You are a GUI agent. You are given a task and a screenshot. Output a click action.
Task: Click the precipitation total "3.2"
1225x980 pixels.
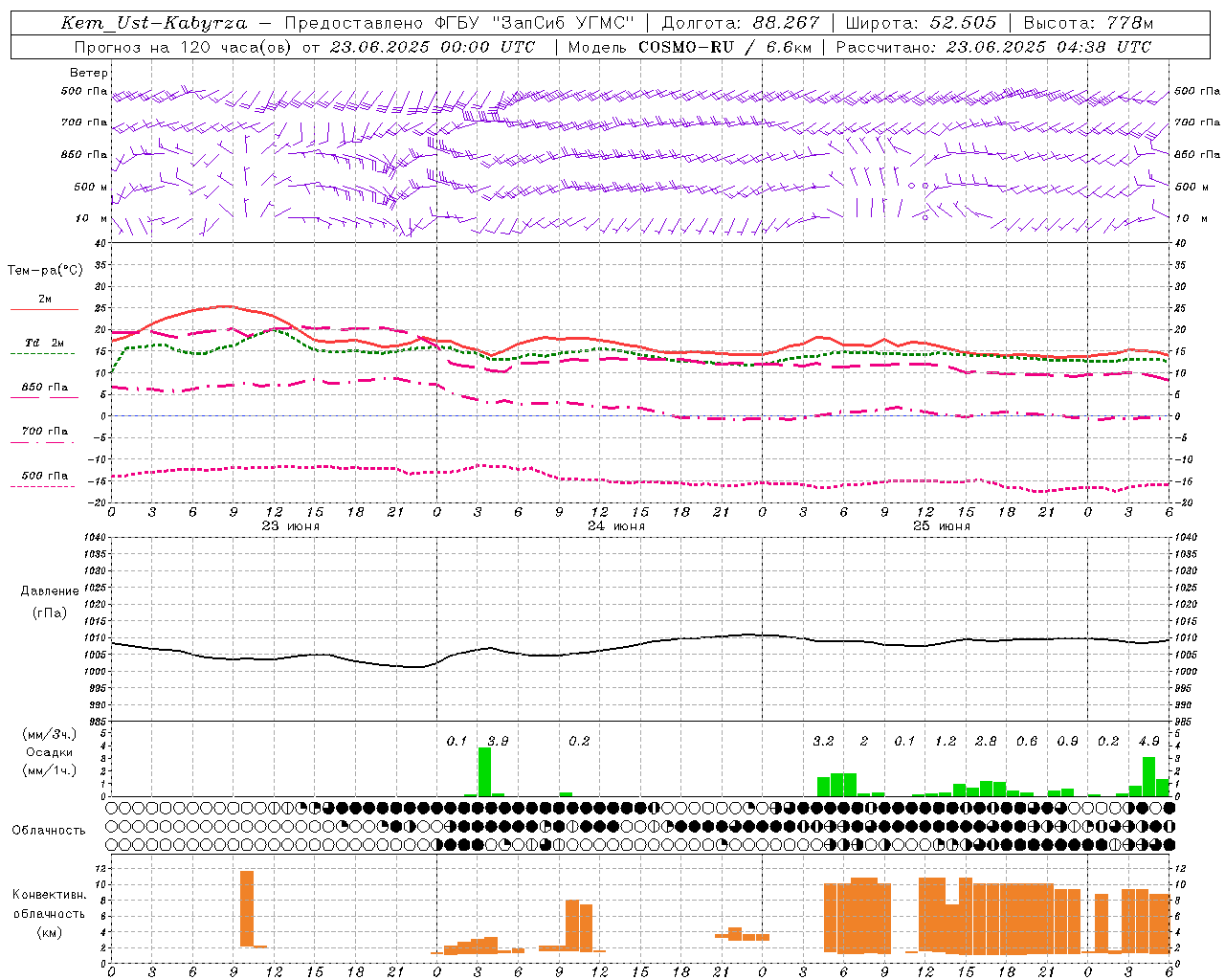click(x=823, y=741)
